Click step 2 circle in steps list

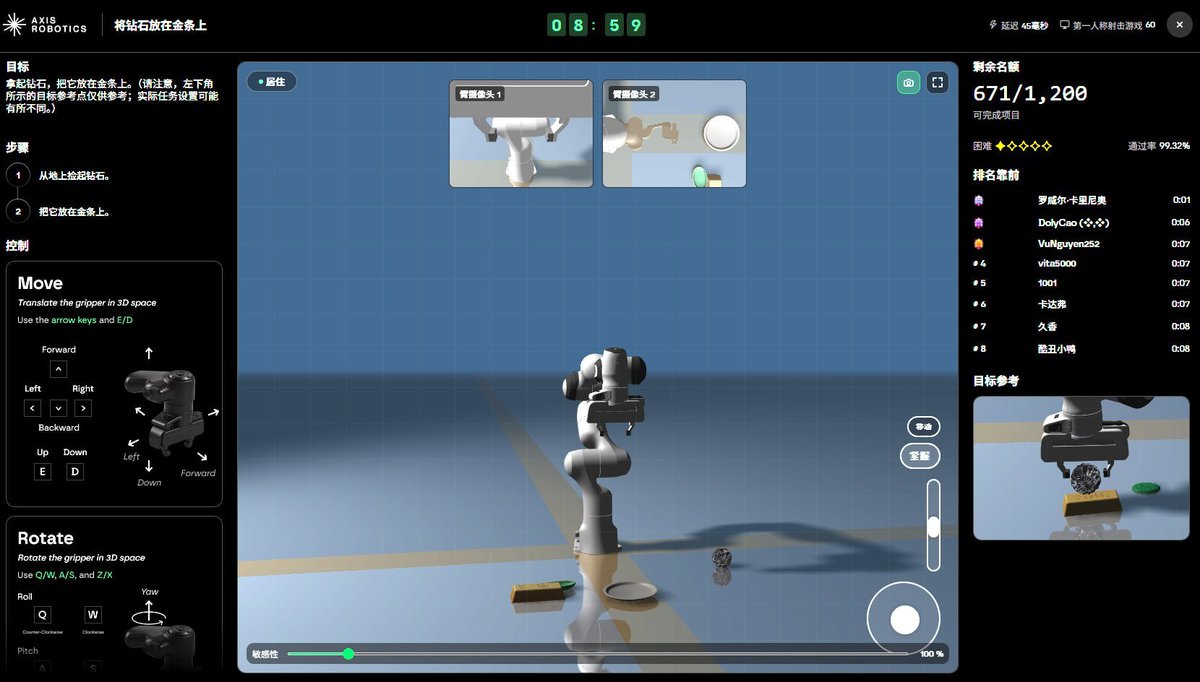tap(18, 211)
